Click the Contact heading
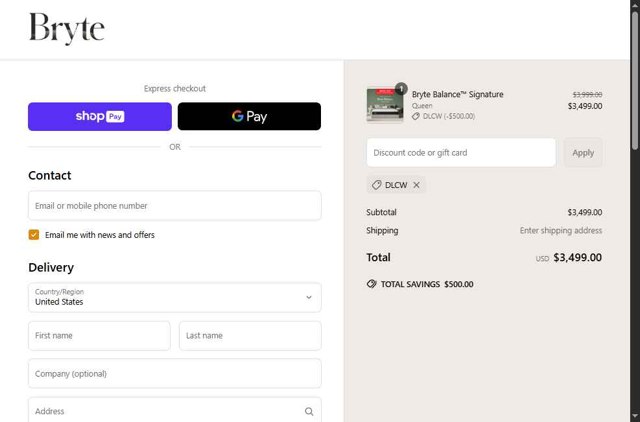Viewport: 640px width, 422px height. [50, 175]
